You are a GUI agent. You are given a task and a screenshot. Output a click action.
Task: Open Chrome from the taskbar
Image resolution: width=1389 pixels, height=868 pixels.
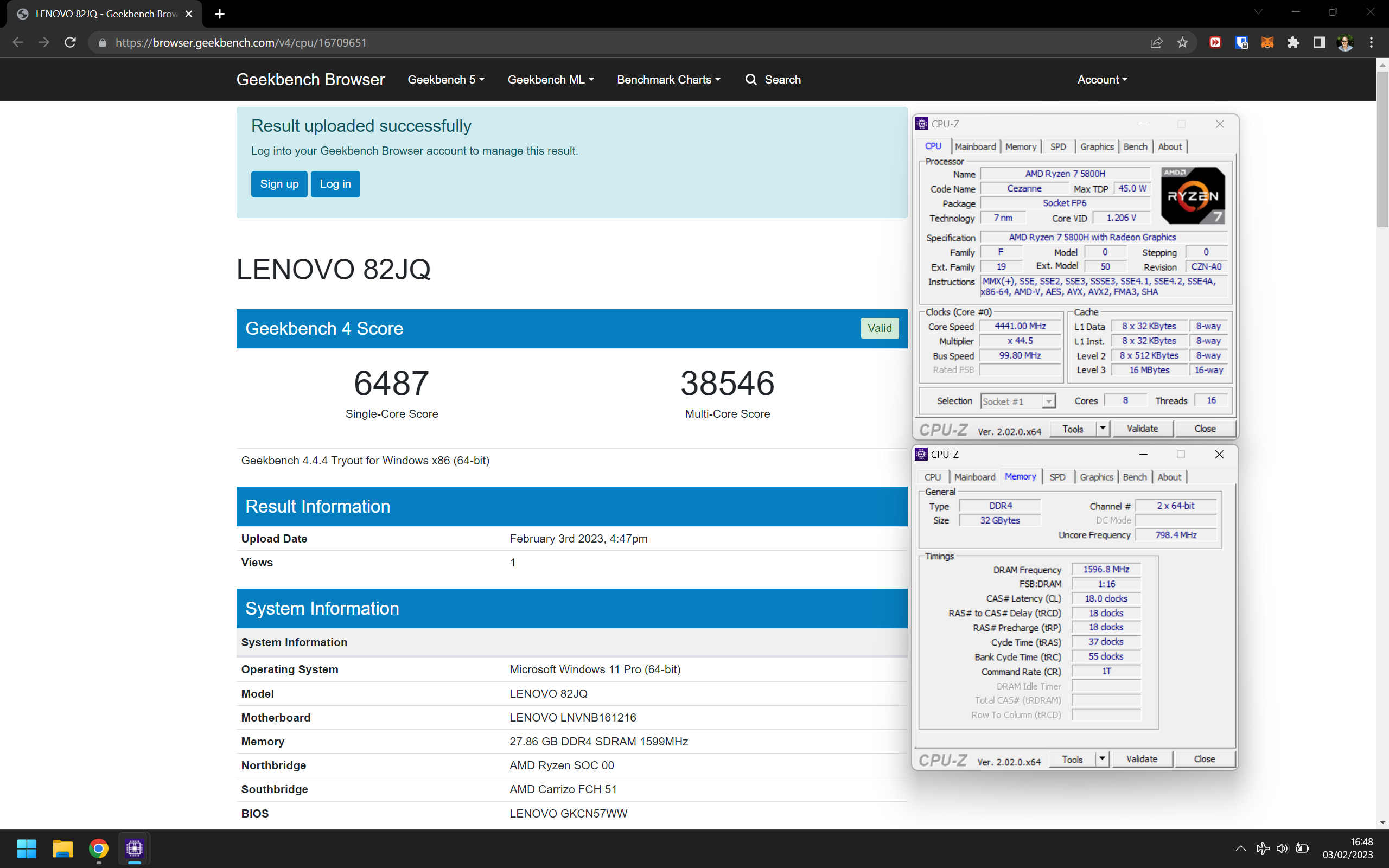point(99,848)
